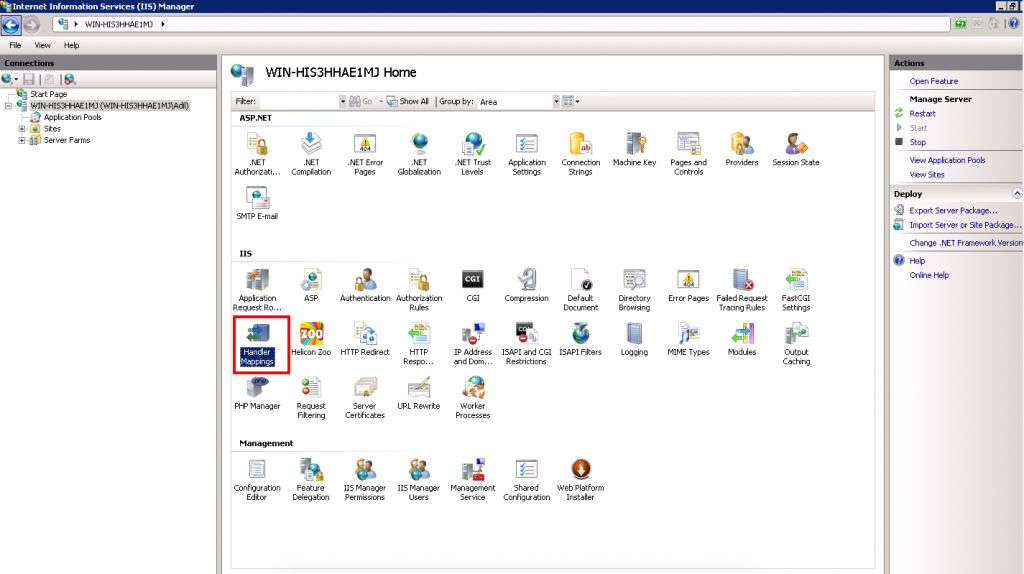Image resolution: width=1024 pixels, height=574 pixels.
Task: Open the Compression feature
Action: [526, 285]
